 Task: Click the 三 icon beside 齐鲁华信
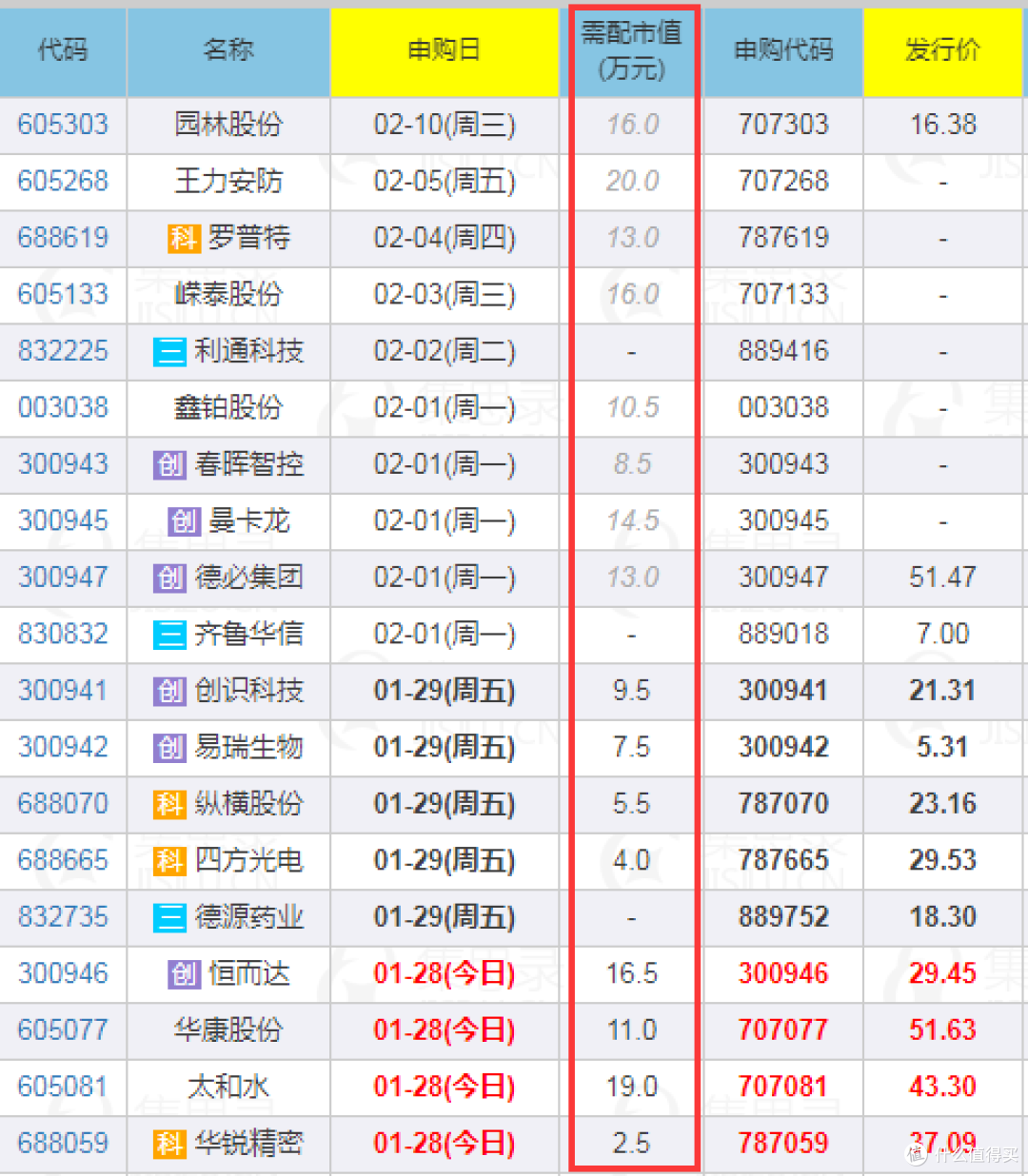pyautogui.click(x=169, y=635)
